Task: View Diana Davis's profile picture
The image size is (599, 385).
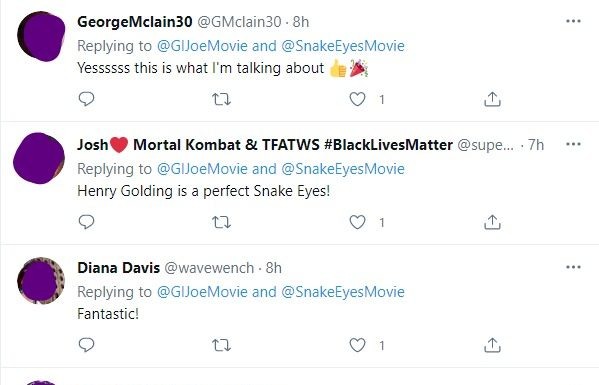Action: [x=41, y=281]
